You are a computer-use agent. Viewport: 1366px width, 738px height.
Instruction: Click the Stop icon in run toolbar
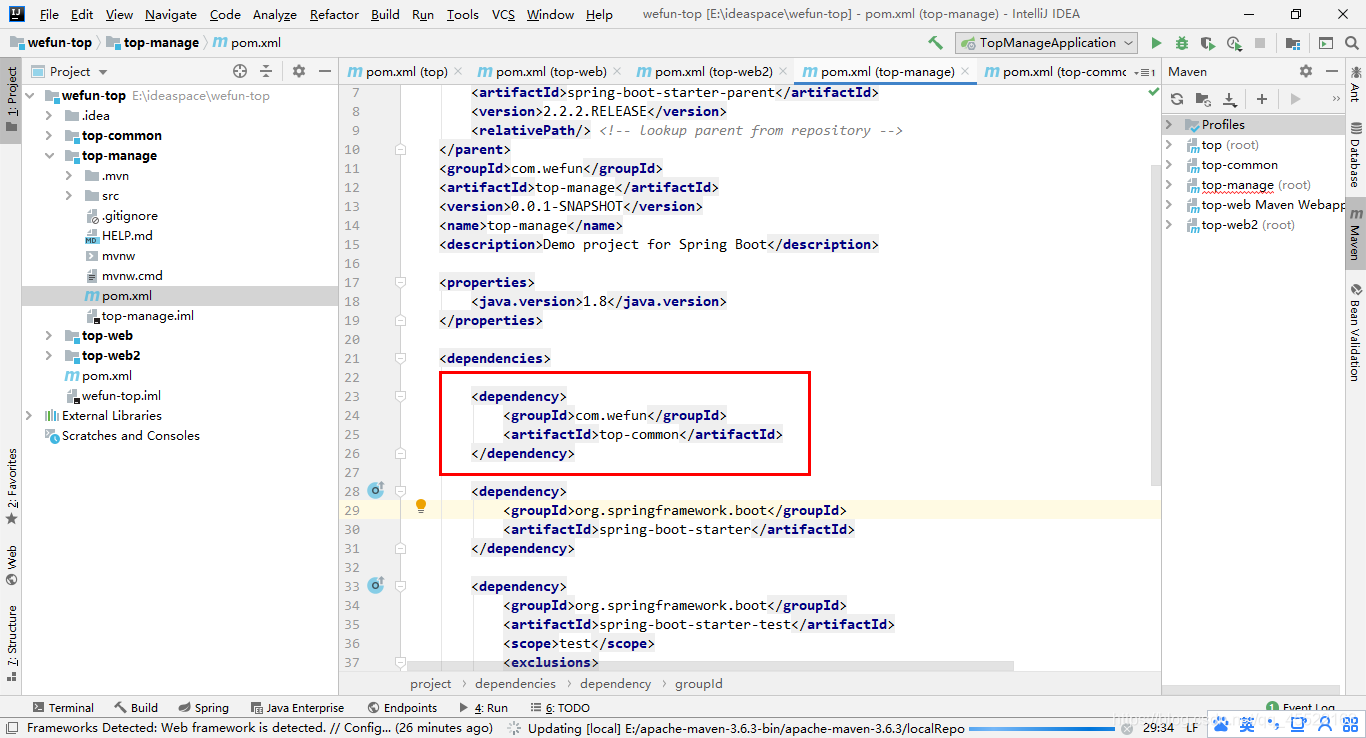point(1260,43)
